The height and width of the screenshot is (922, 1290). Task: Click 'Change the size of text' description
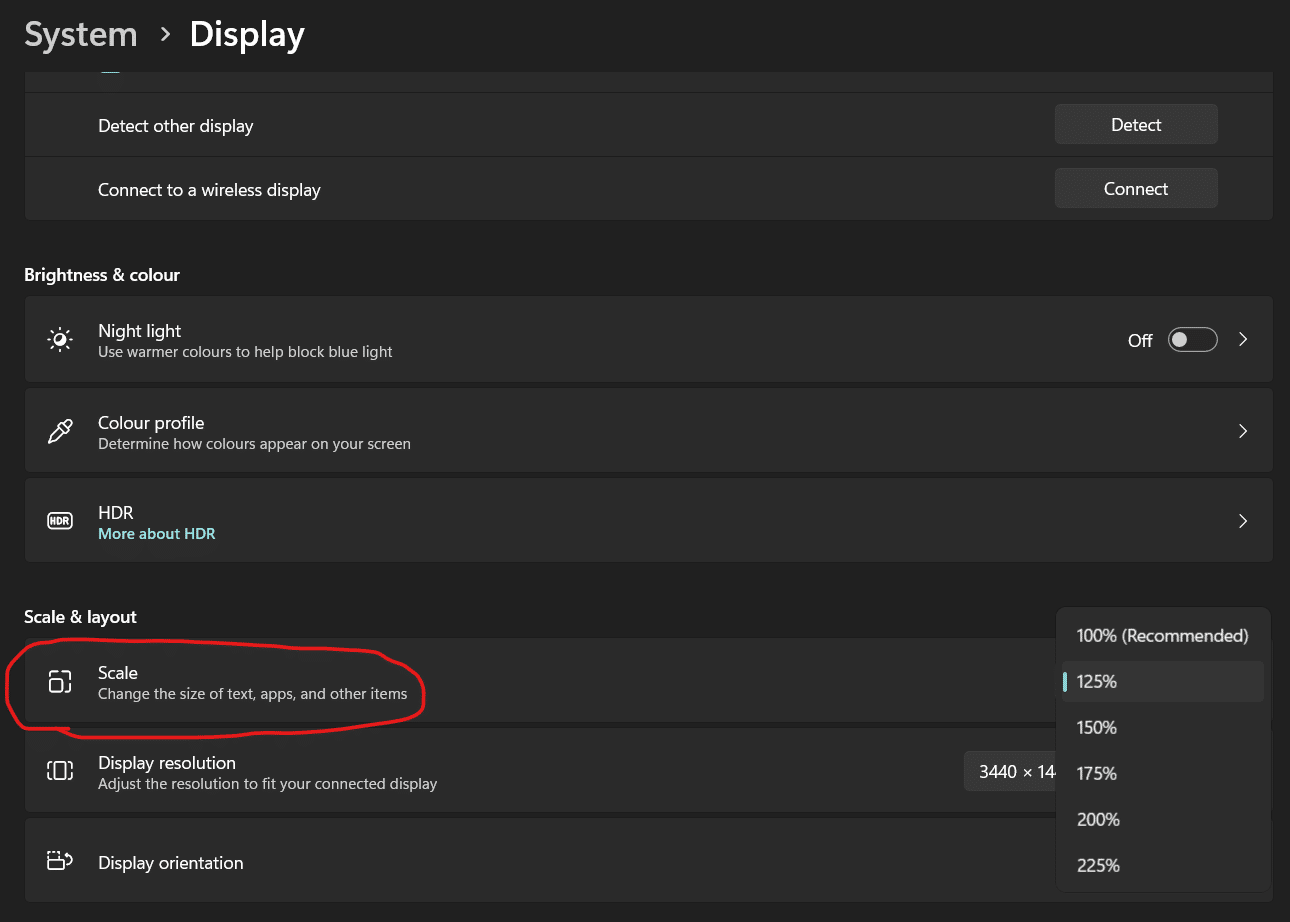pos(252,694)
